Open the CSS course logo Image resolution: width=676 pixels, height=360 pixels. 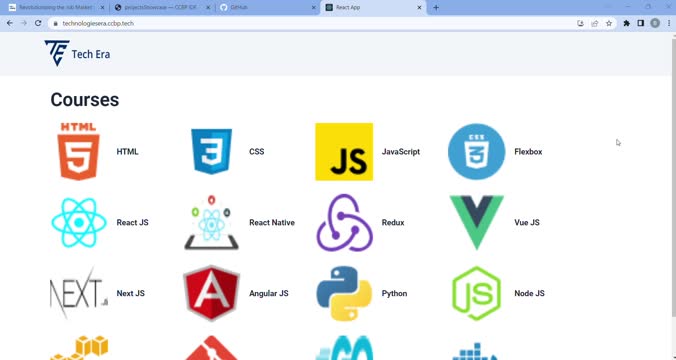[x=211, y=151]
